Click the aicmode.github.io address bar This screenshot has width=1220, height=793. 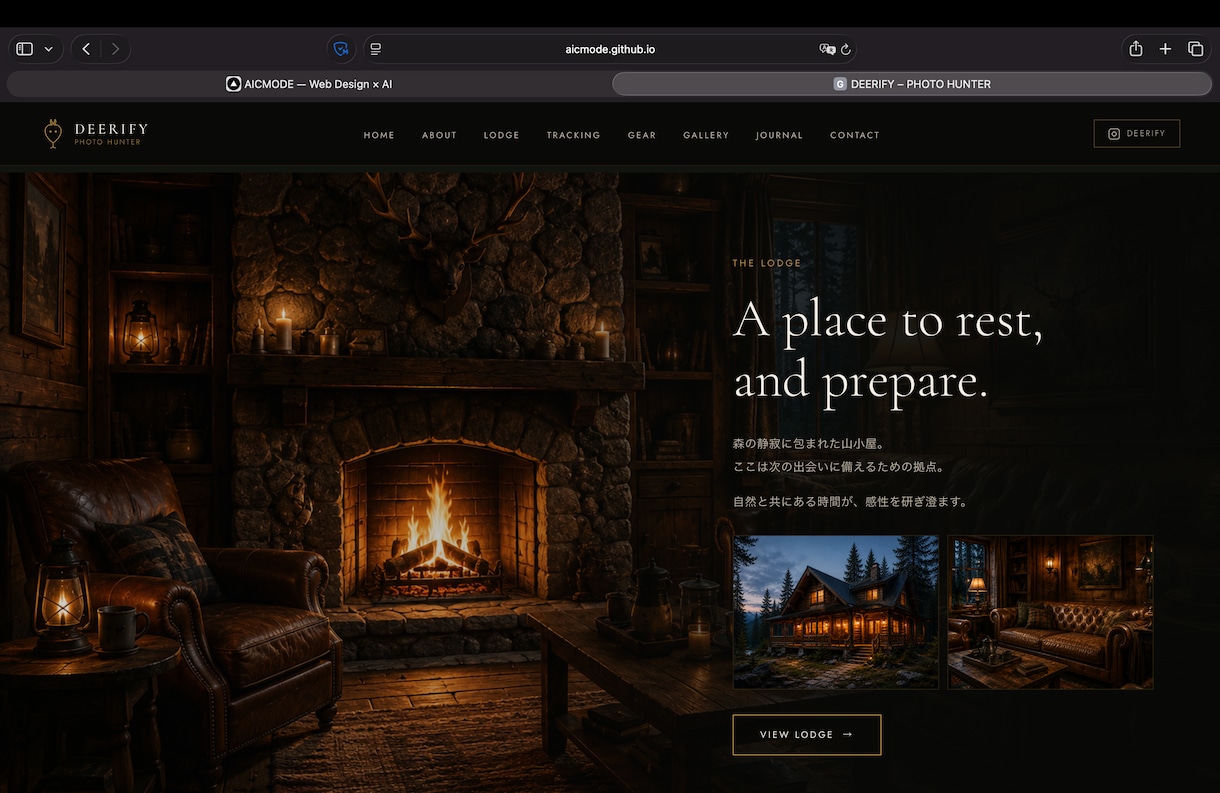(x=610, y=49)
